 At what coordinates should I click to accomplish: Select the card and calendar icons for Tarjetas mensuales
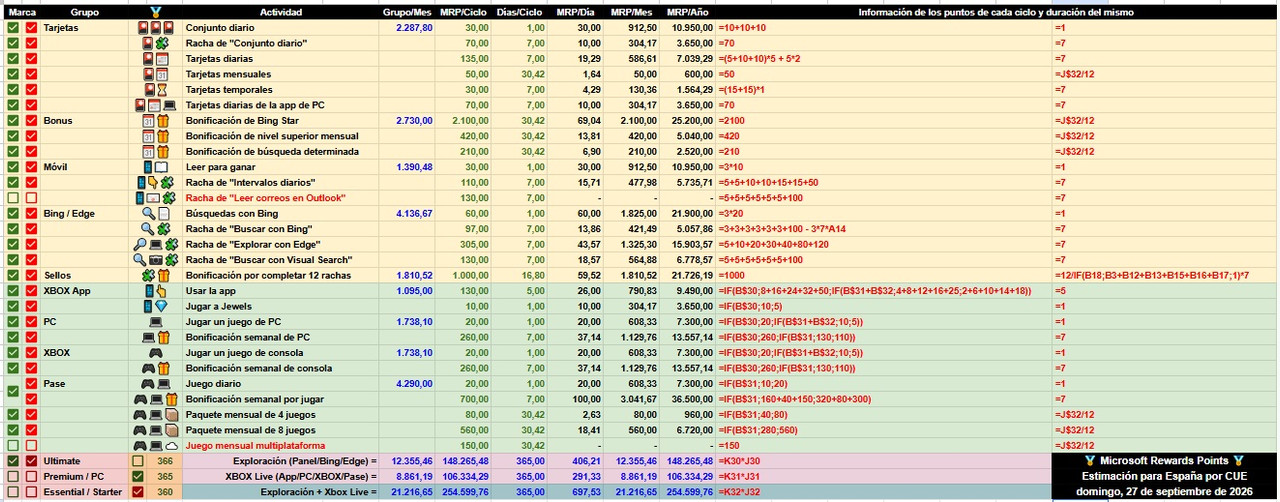coord(155,74)
